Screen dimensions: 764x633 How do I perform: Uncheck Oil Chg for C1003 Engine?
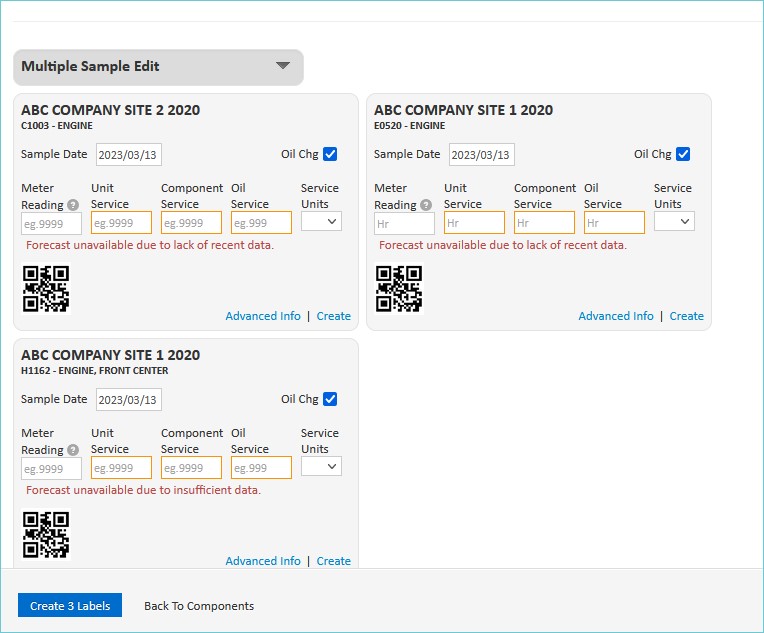330,154
